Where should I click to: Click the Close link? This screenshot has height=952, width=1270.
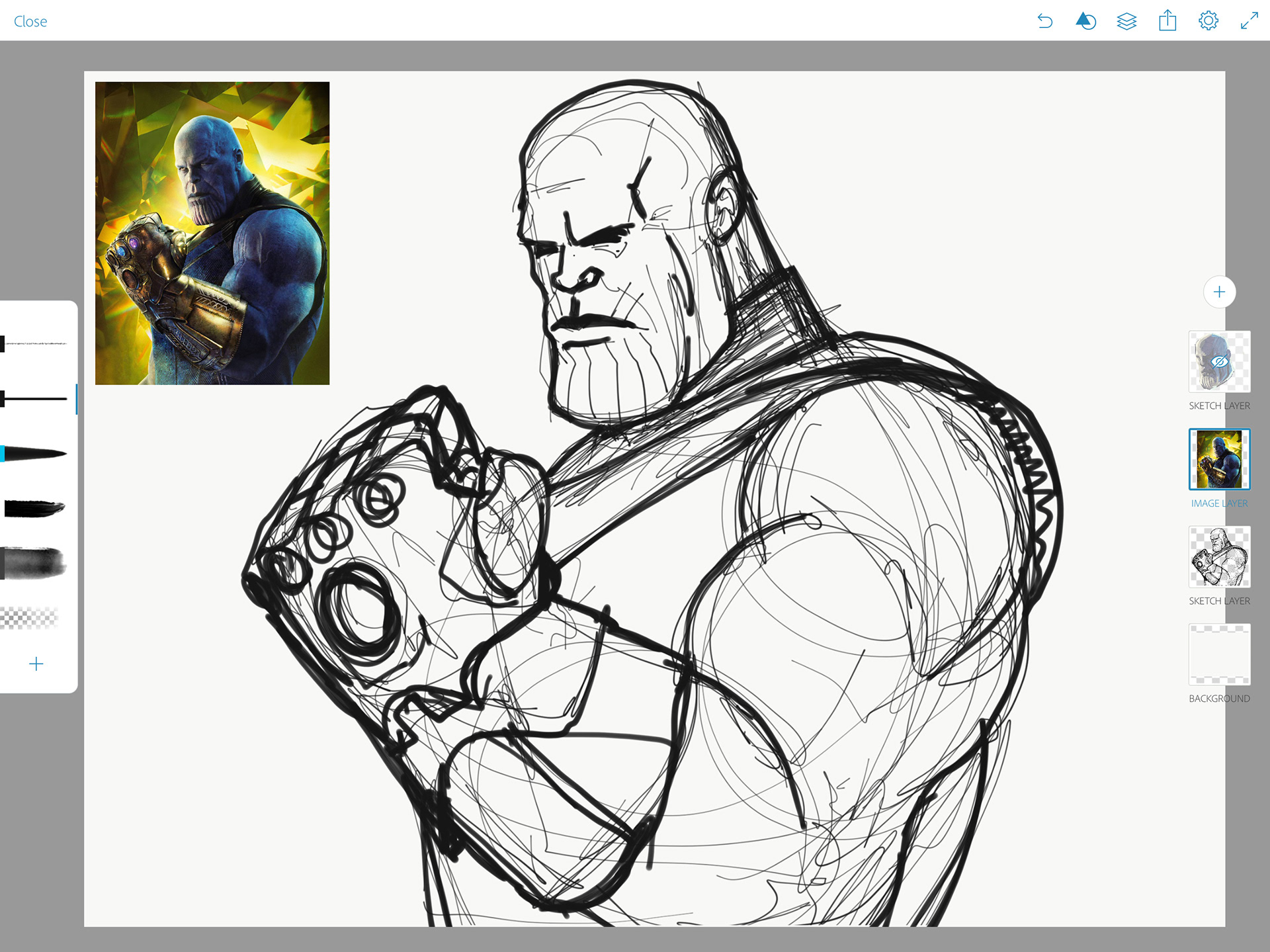click(30, 21)
